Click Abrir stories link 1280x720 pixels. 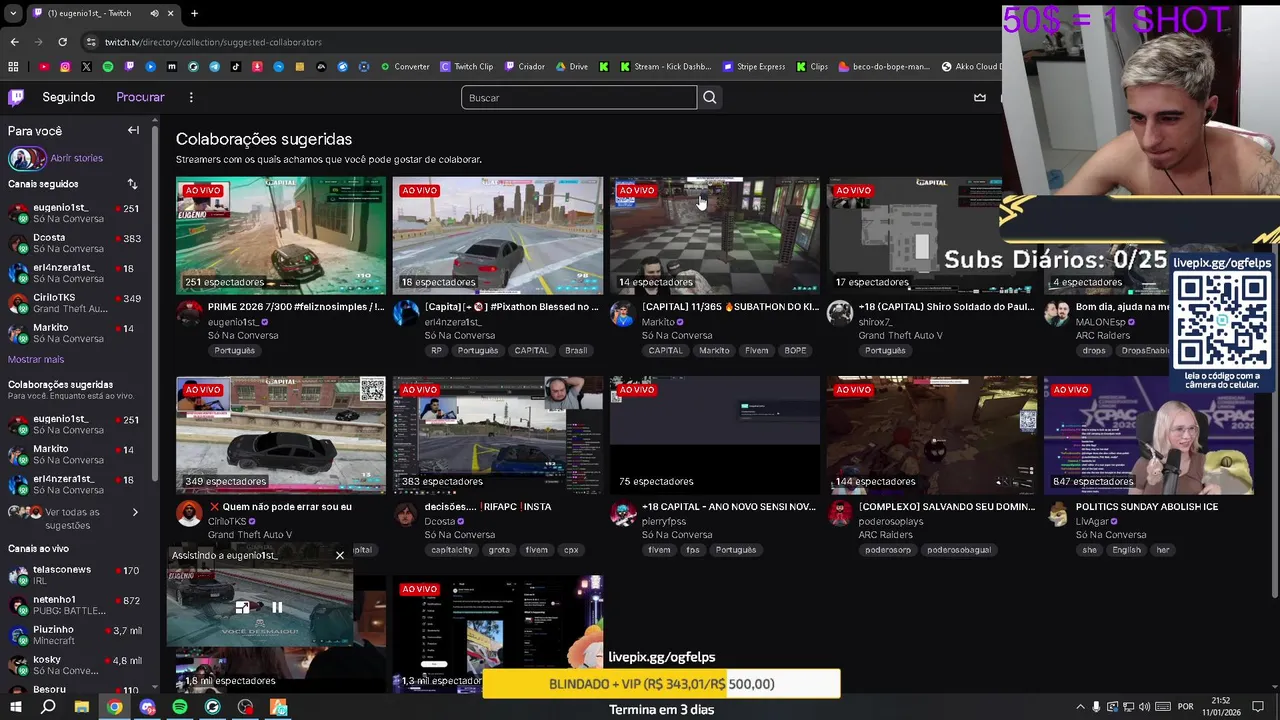(x=77, y=158)
